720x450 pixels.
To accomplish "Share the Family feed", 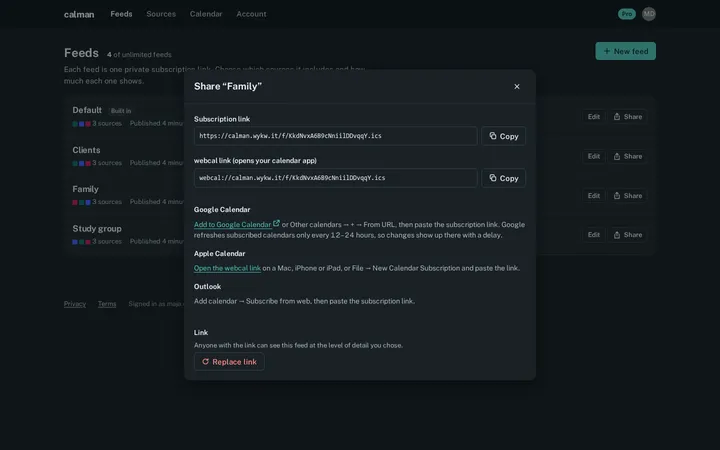I will click(x=628, y=196).
